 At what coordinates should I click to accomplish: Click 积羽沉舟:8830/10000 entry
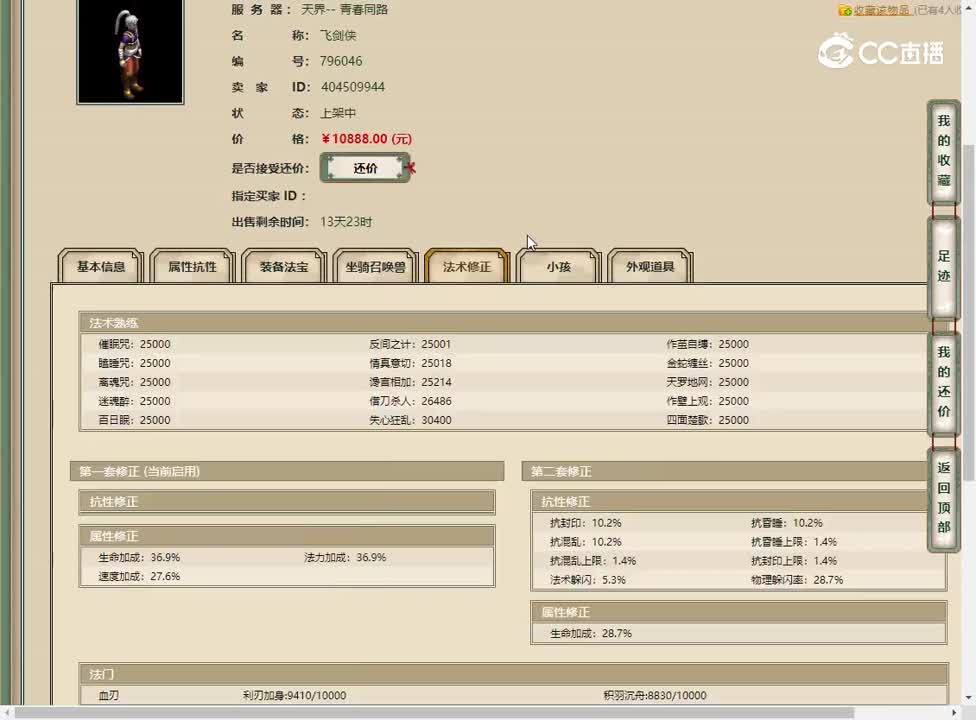click(654, 696)
